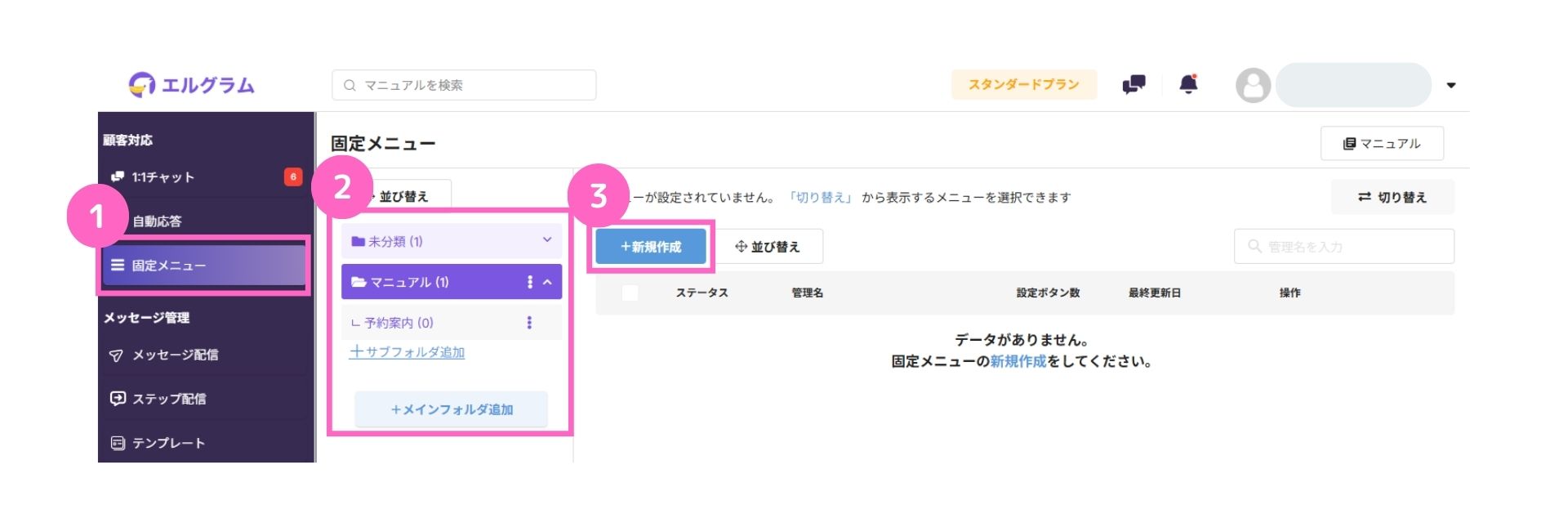
Task: Select 固定メニュー in the sidebar
Action: pyautogui.click(x=204, y=266)
